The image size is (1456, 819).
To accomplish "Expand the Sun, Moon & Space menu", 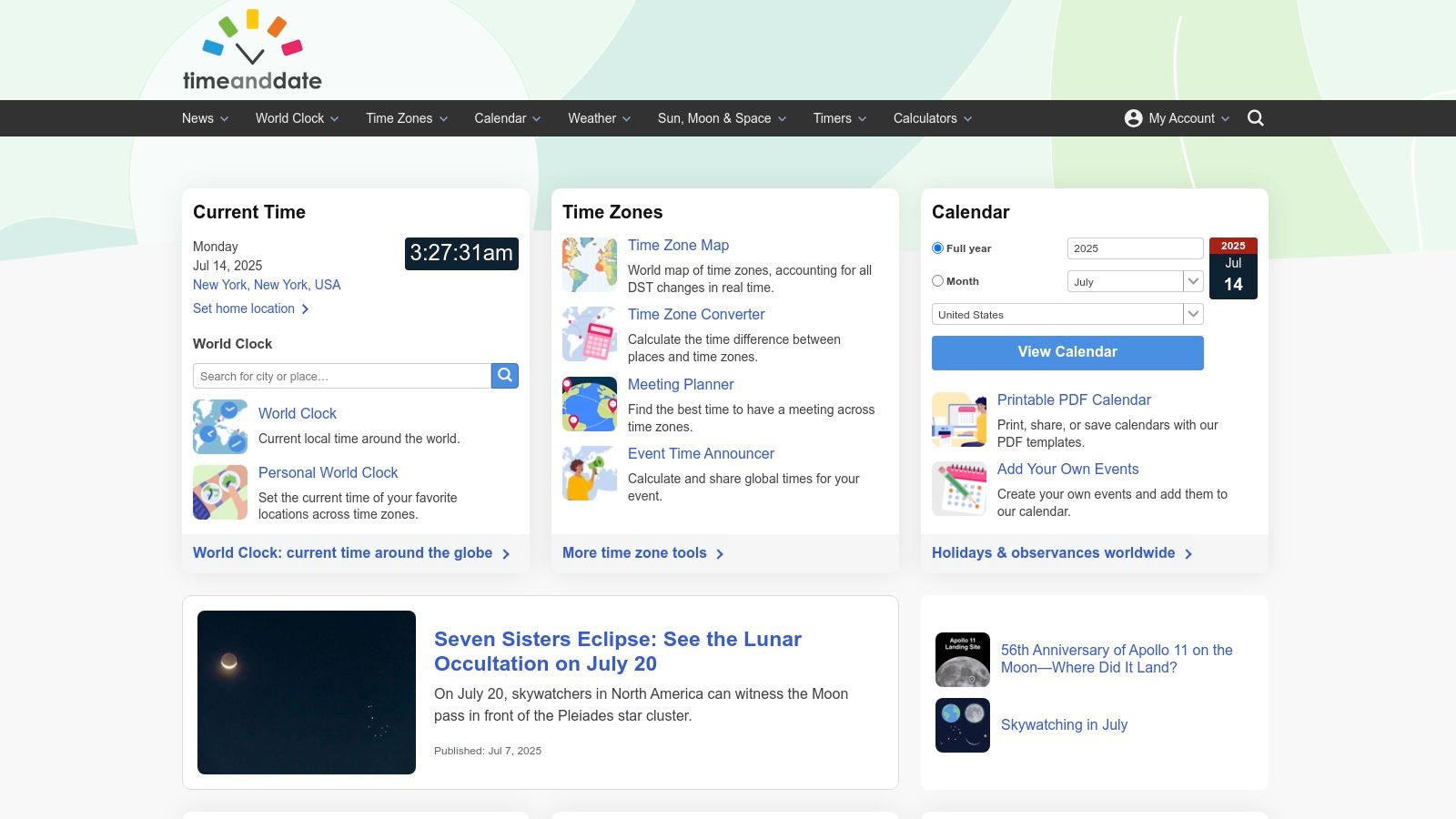I will [723, 118].
